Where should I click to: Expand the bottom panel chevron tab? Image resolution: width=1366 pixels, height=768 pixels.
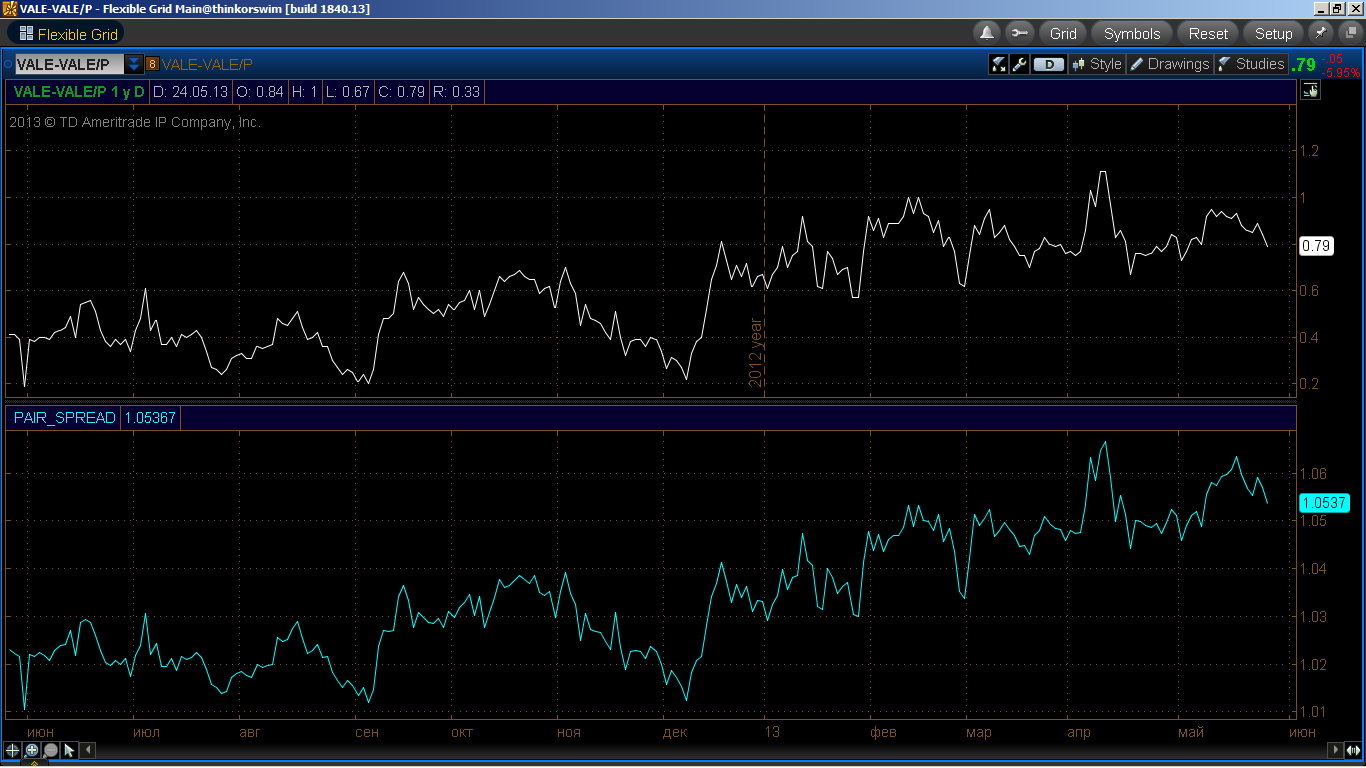click(x=33, y=763)
